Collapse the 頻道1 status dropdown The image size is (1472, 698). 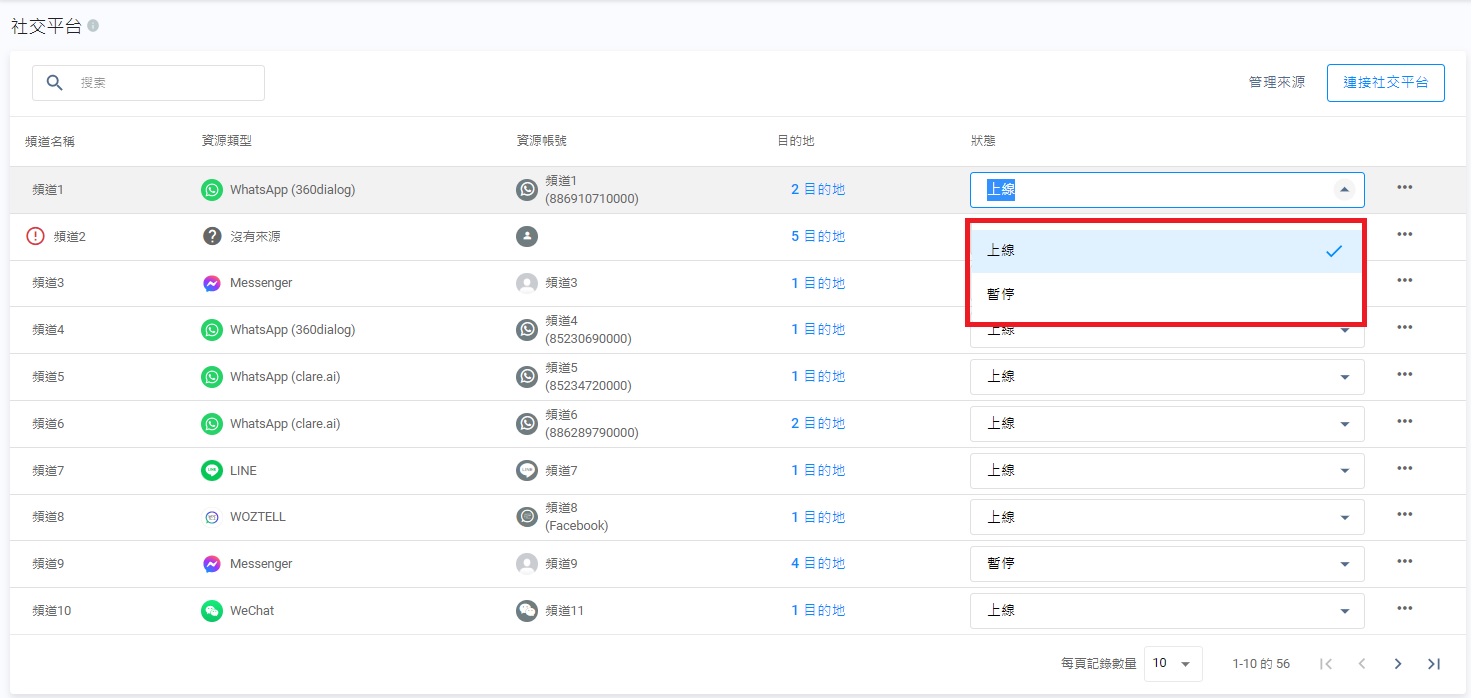point(1344,190)
